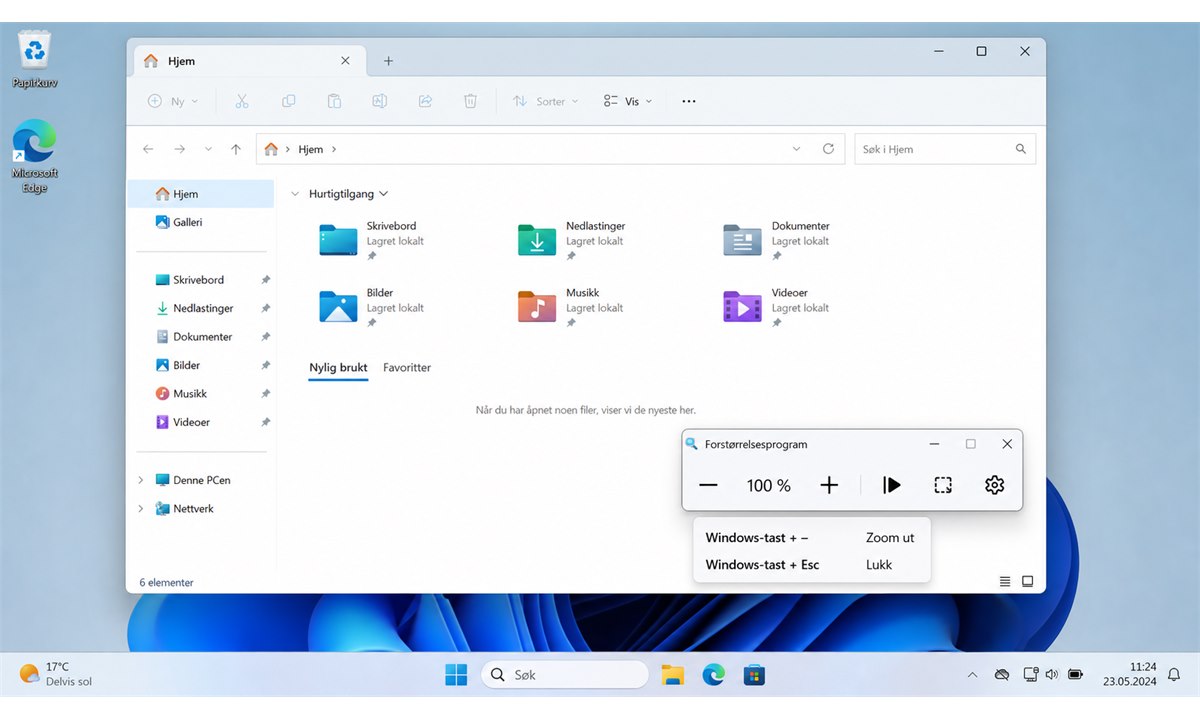The width and height of the screenshot is (1200, 720).
Task: Open Dokumenter in the sidebar
Action: click(200, 337)
